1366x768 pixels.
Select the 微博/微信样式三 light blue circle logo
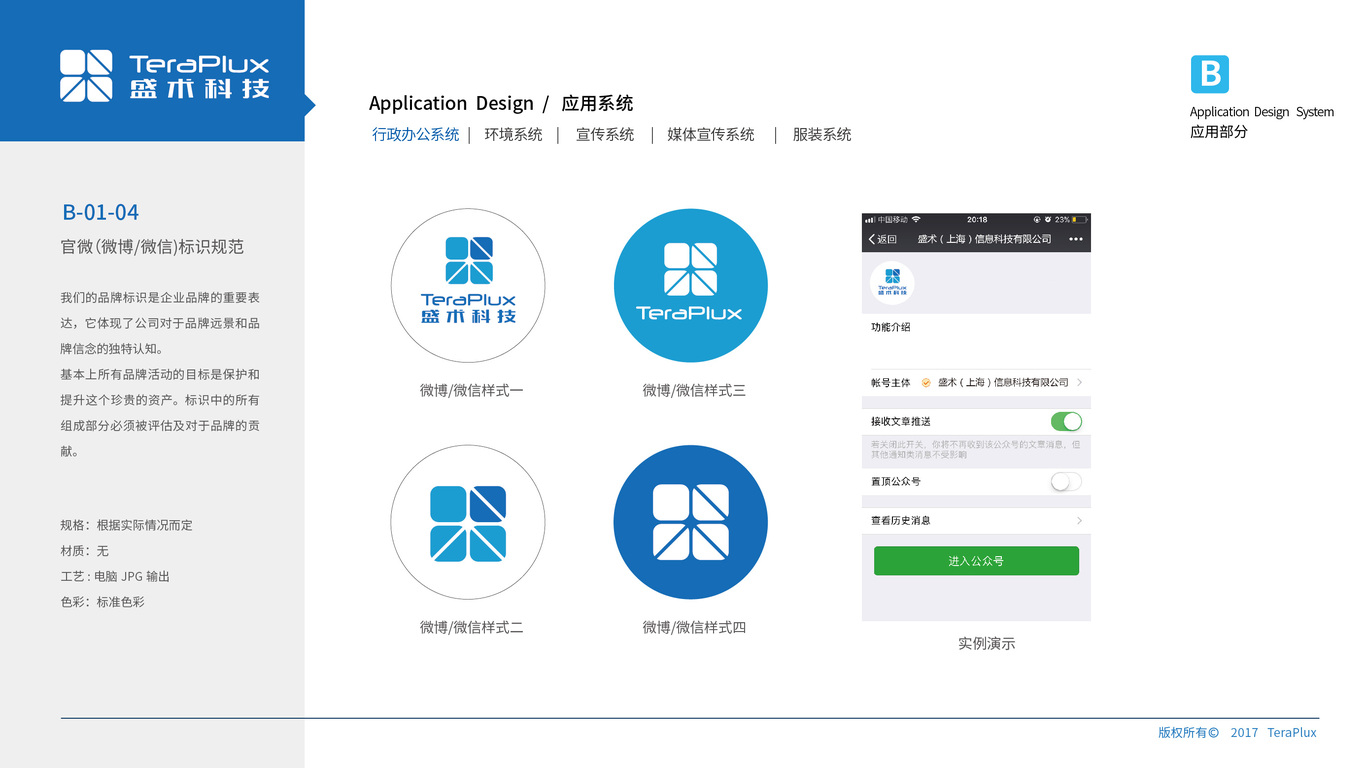[690, 286]
